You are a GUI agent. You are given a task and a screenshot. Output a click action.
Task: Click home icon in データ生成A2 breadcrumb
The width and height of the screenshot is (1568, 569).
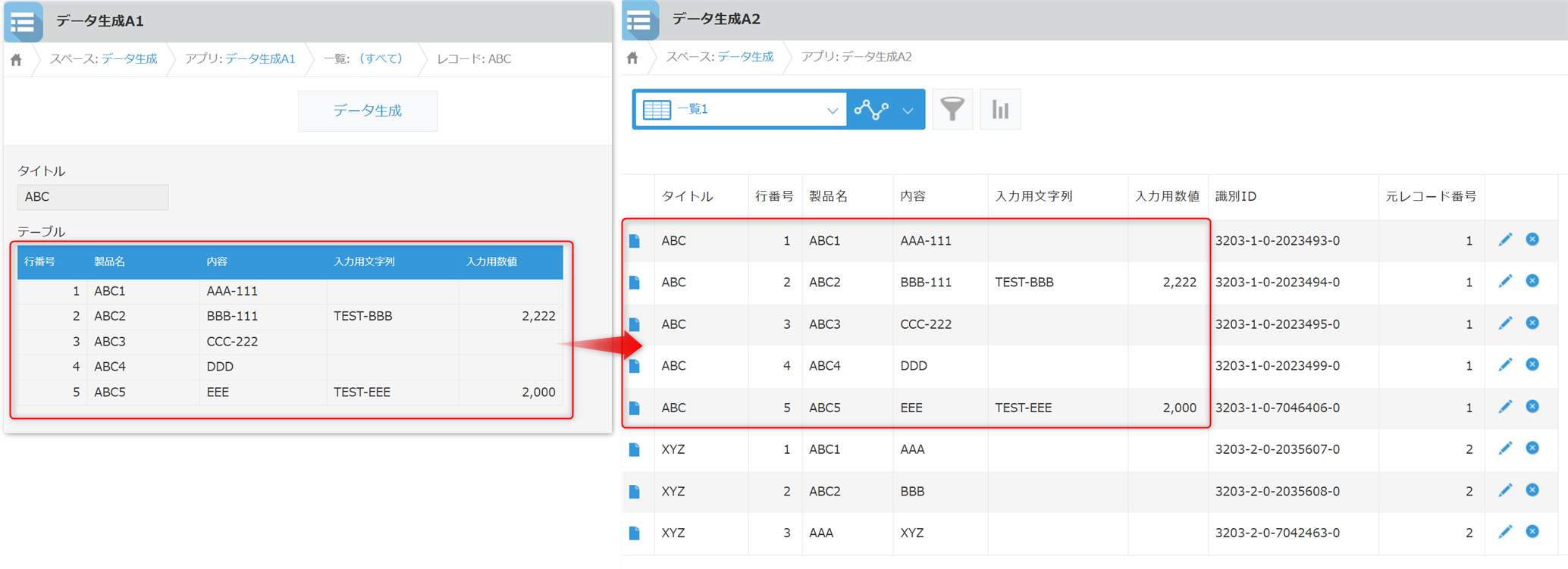click(633, 58)
